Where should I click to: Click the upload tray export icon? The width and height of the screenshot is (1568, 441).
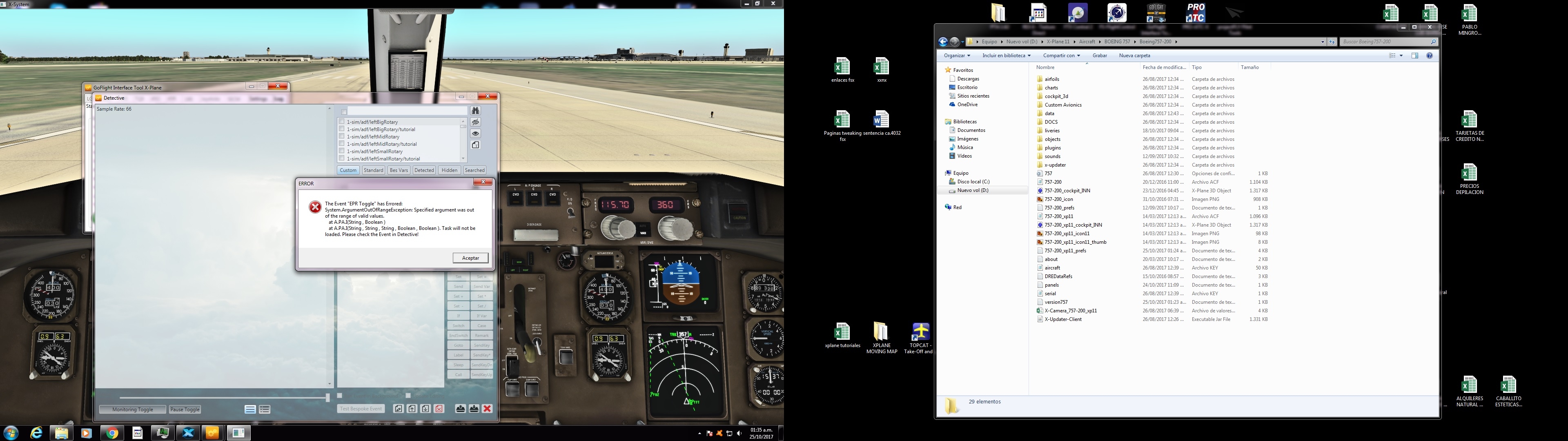click(461, 409)
